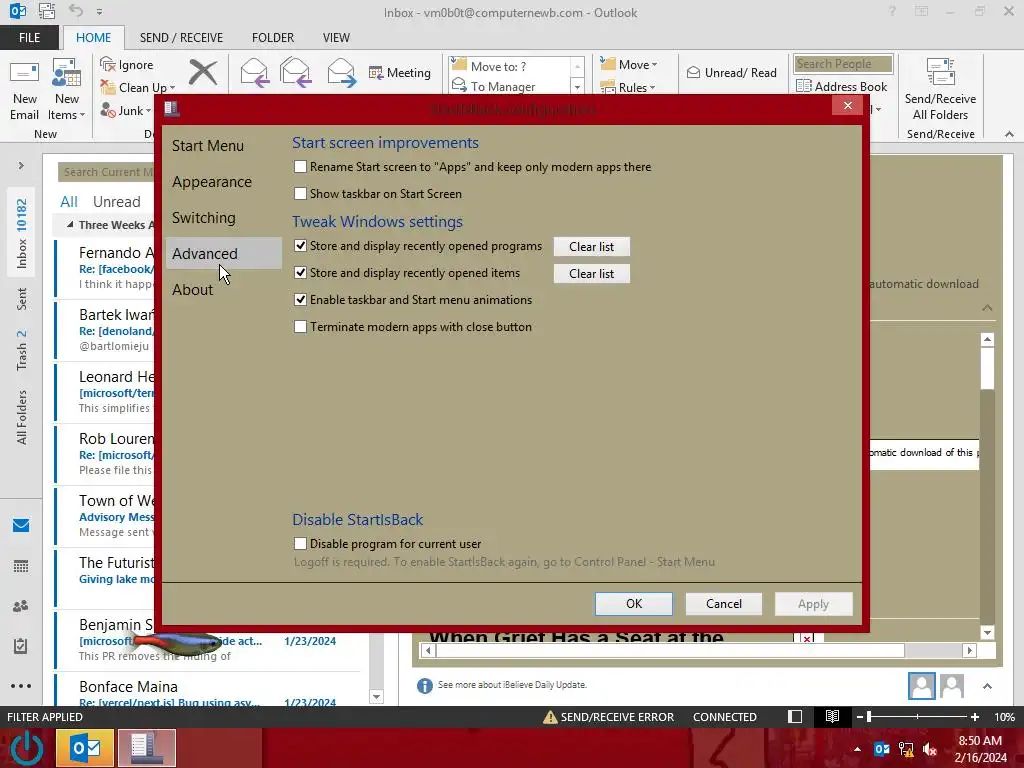Collapse the Outlook ribbon

pyautogui.click(x=1009, y=134)
